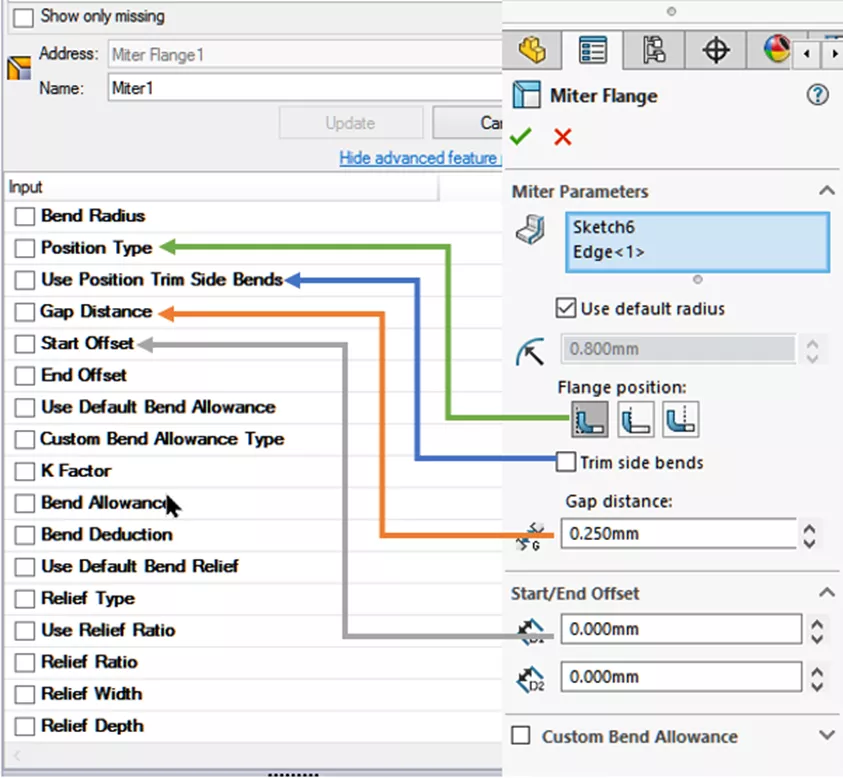Viewport: 843px width, 778px height.
Task: Check the Bend Radius input box
Action: [25, 216]
